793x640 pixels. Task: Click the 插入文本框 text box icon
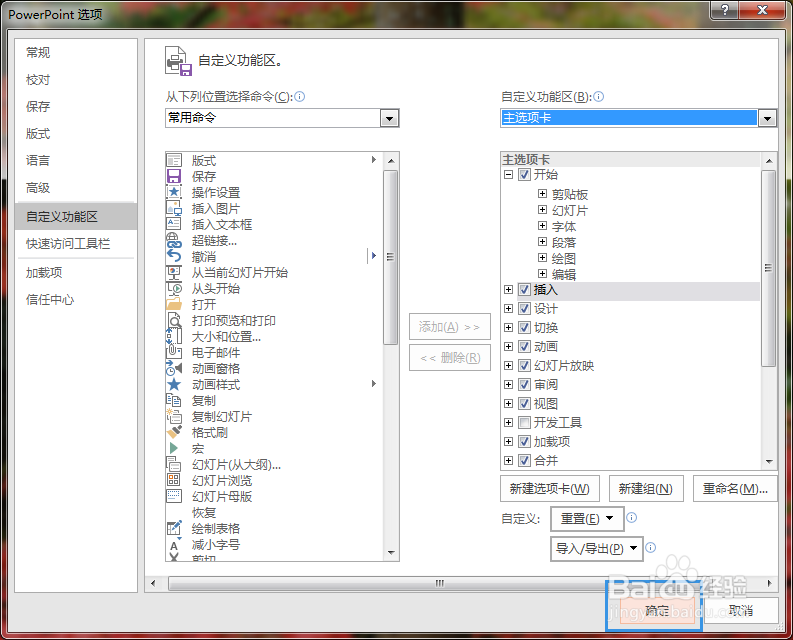point(173,224)
